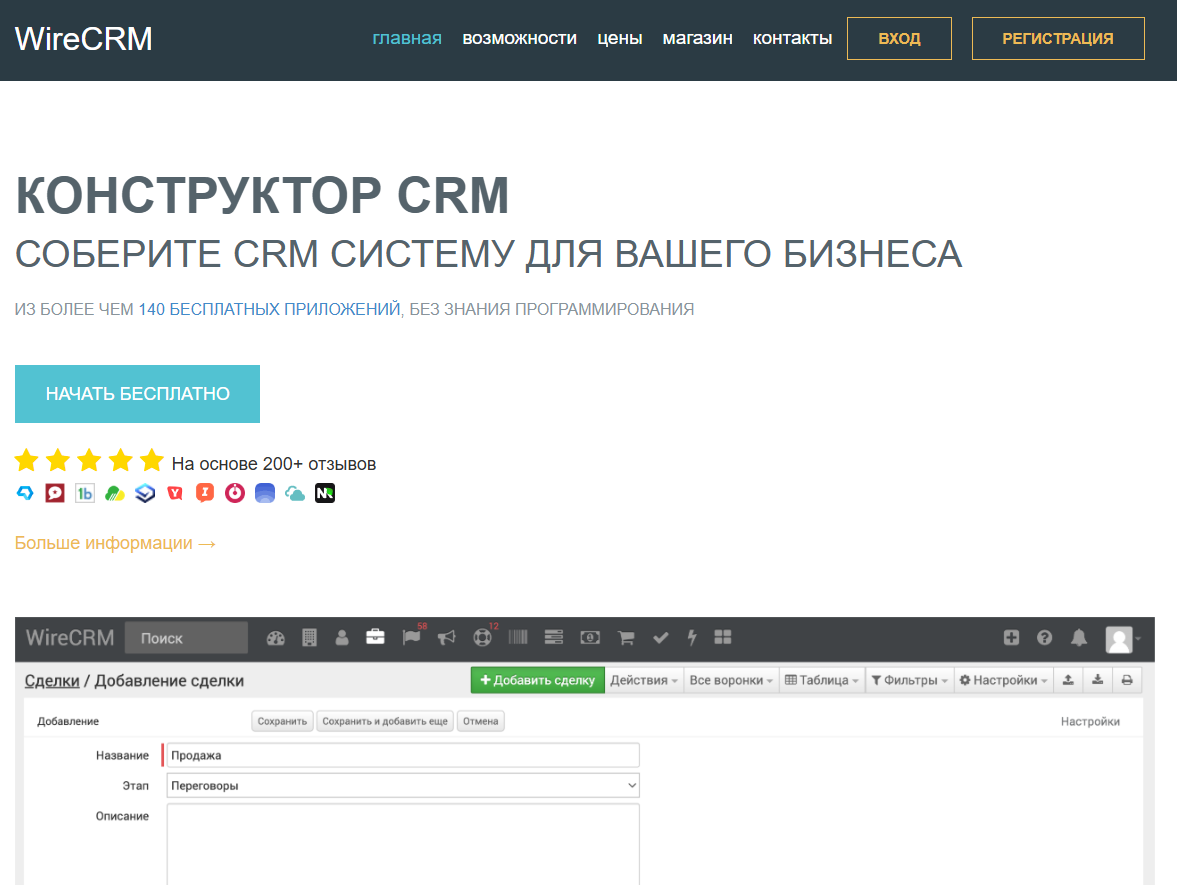
Task: Expand the Настройки gear dropdown
Action: (x=1003, y=680)
